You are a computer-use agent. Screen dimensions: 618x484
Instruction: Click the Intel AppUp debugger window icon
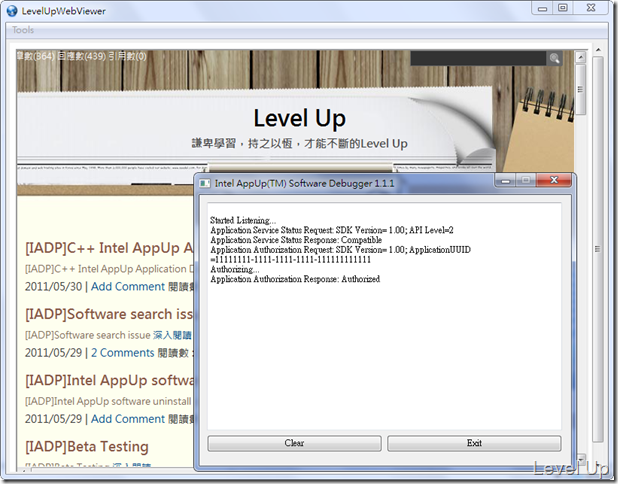205,183
